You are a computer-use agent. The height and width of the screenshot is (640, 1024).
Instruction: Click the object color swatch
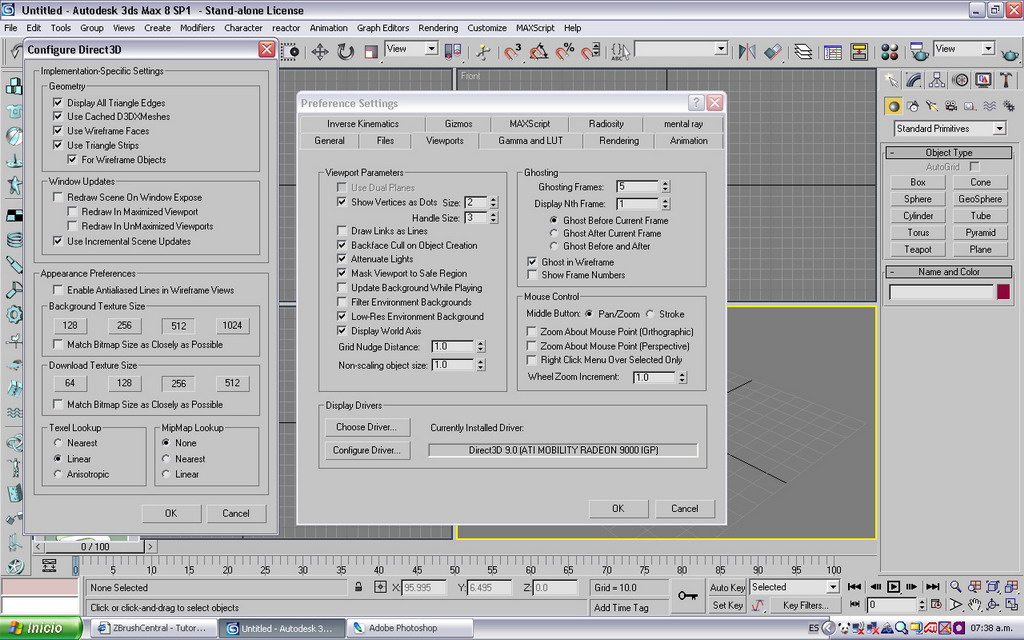coord(1003,292)
